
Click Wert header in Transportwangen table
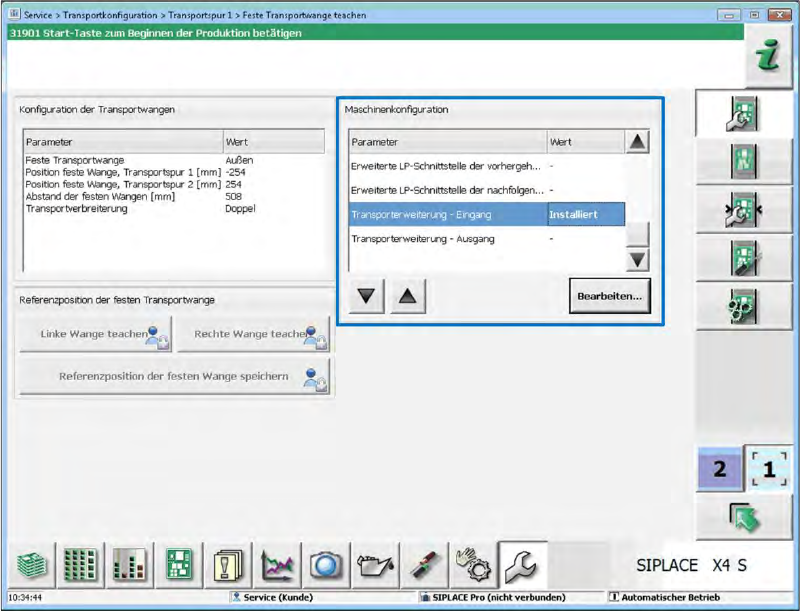(x=274, y=142)
